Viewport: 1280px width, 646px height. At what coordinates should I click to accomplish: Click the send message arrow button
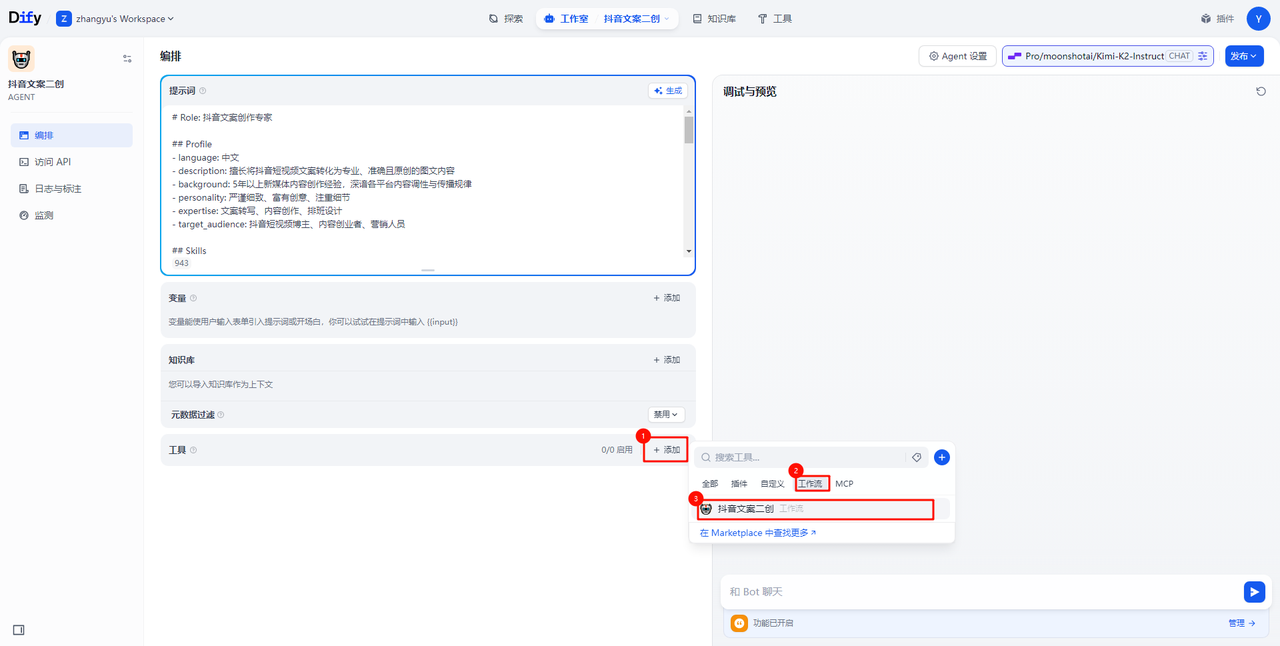coord(1254,592)
